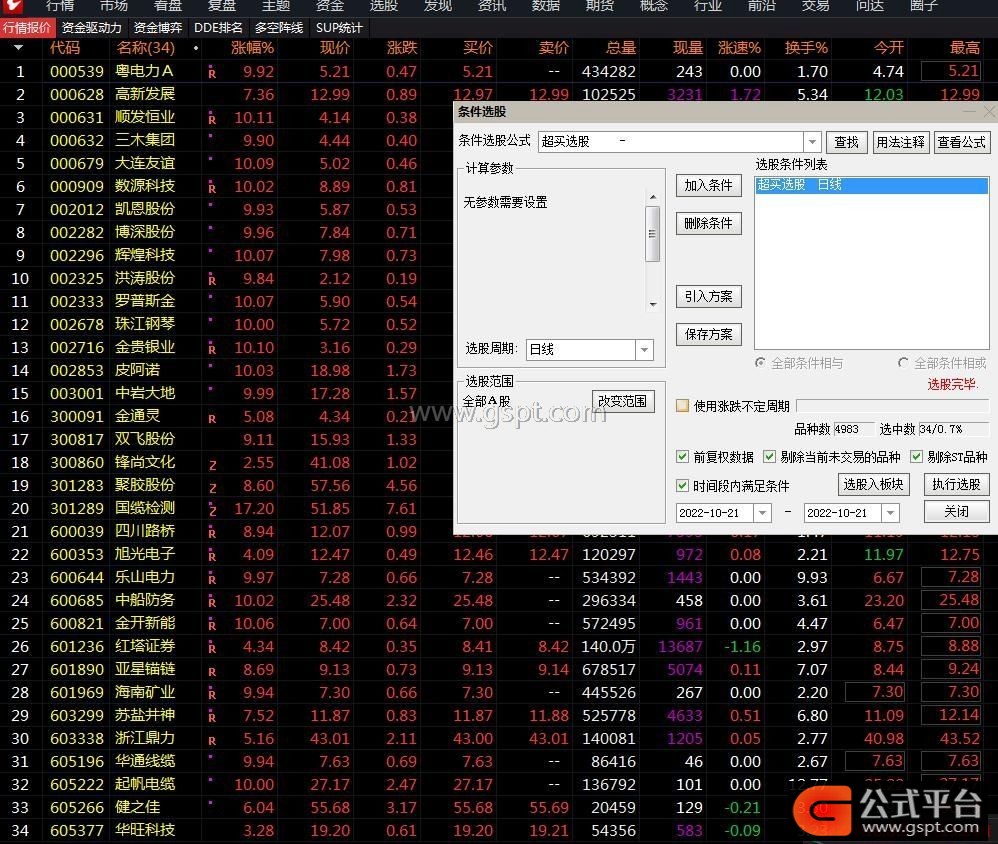Click the 总量 column header
The height and width of the screenshot is (844, 998).
621,48
